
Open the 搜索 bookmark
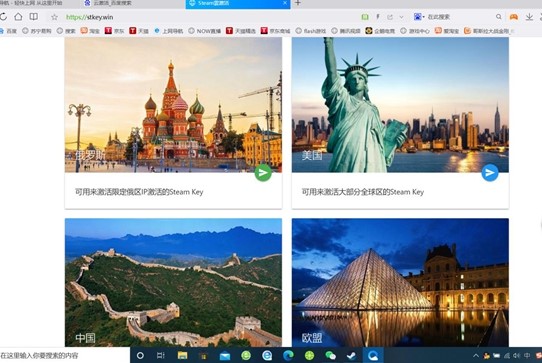pos(66,31)
